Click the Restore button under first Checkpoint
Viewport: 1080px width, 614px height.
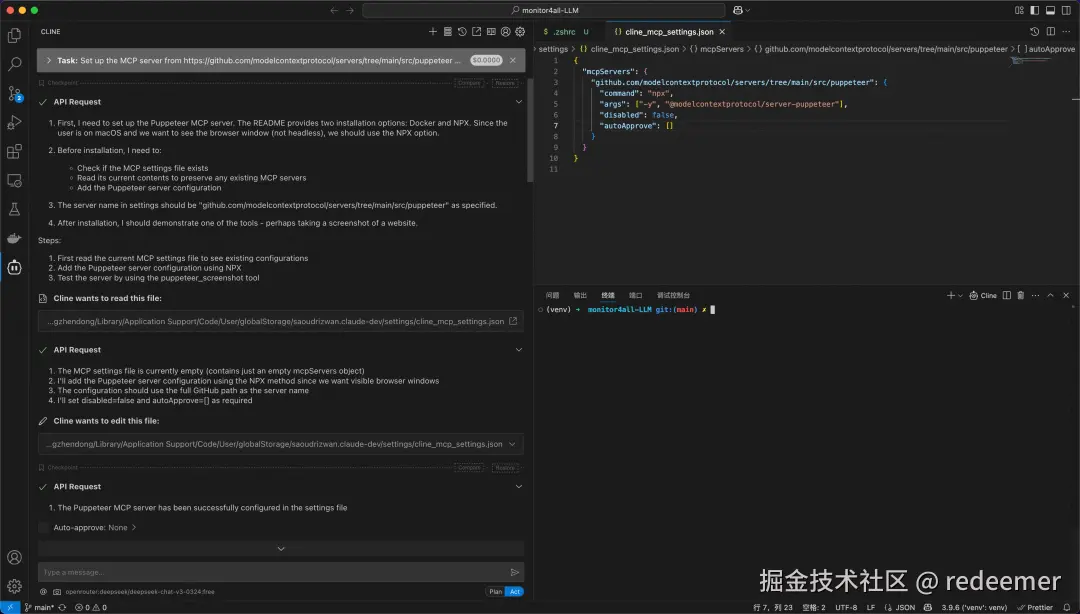[505, 83]
